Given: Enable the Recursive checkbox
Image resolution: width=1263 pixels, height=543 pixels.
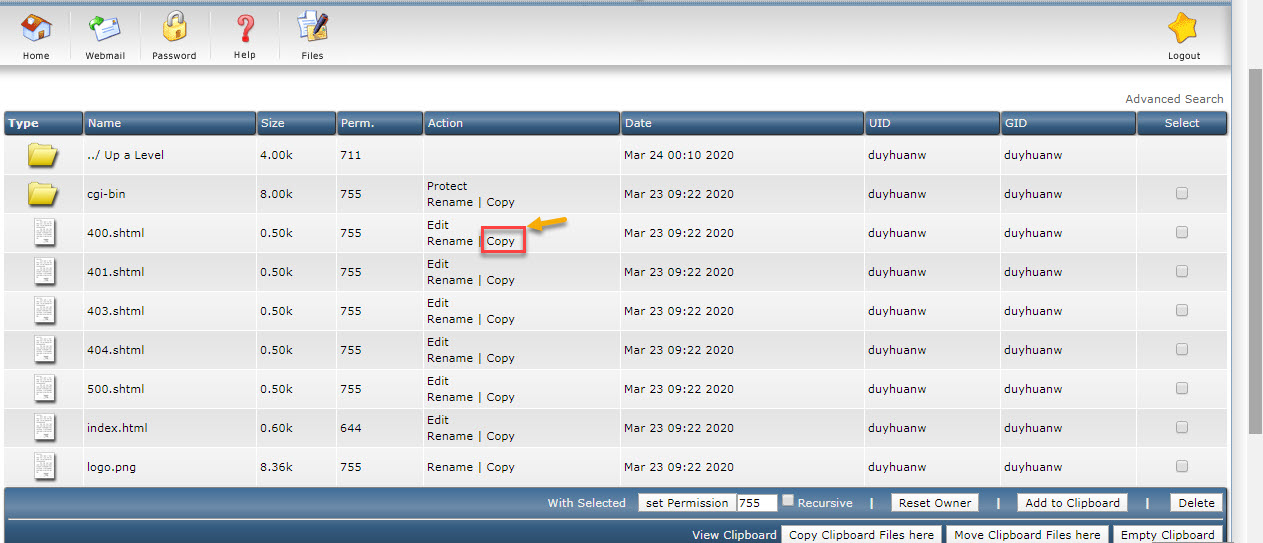Looking at the screenshot, I should 788,501.
